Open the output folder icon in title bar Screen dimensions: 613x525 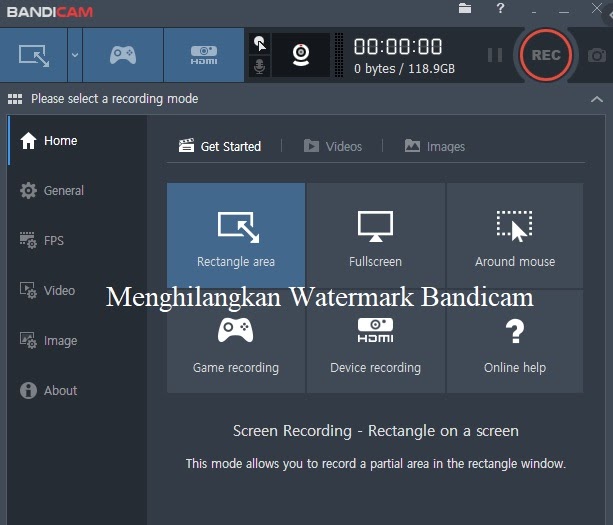[465, 8]
